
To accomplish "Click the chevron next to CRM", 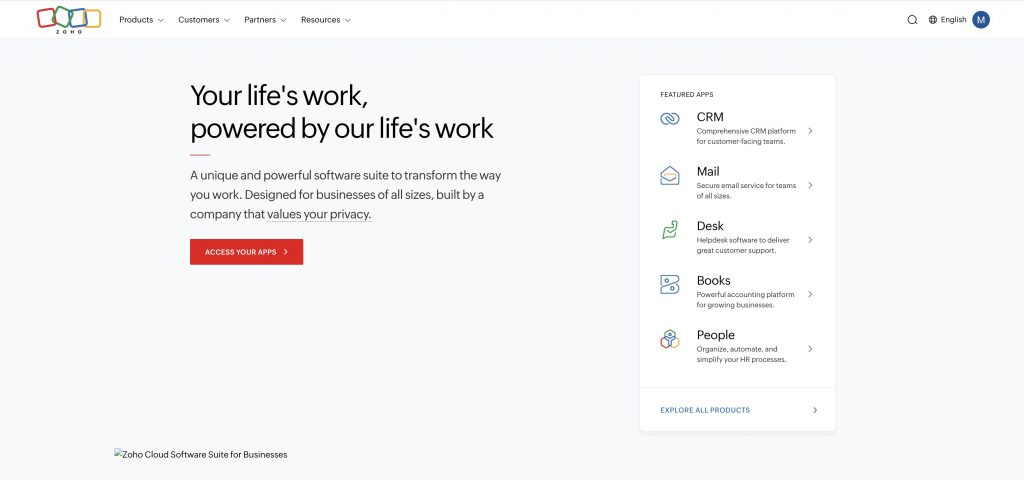I will tap(810, 131).
